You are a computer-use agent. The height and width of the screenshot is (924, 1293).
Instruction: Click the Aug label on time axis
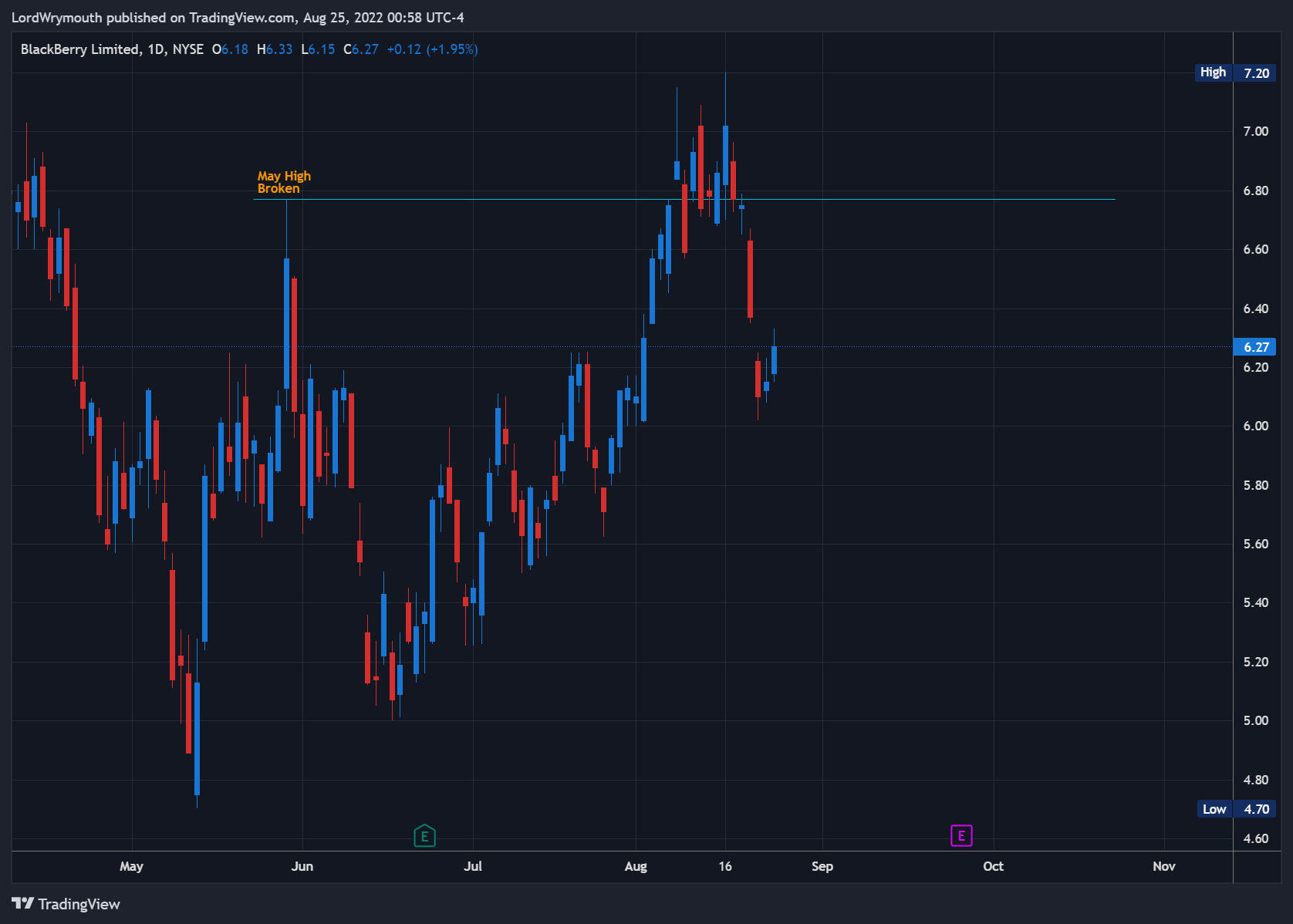(x=636, y=866)
